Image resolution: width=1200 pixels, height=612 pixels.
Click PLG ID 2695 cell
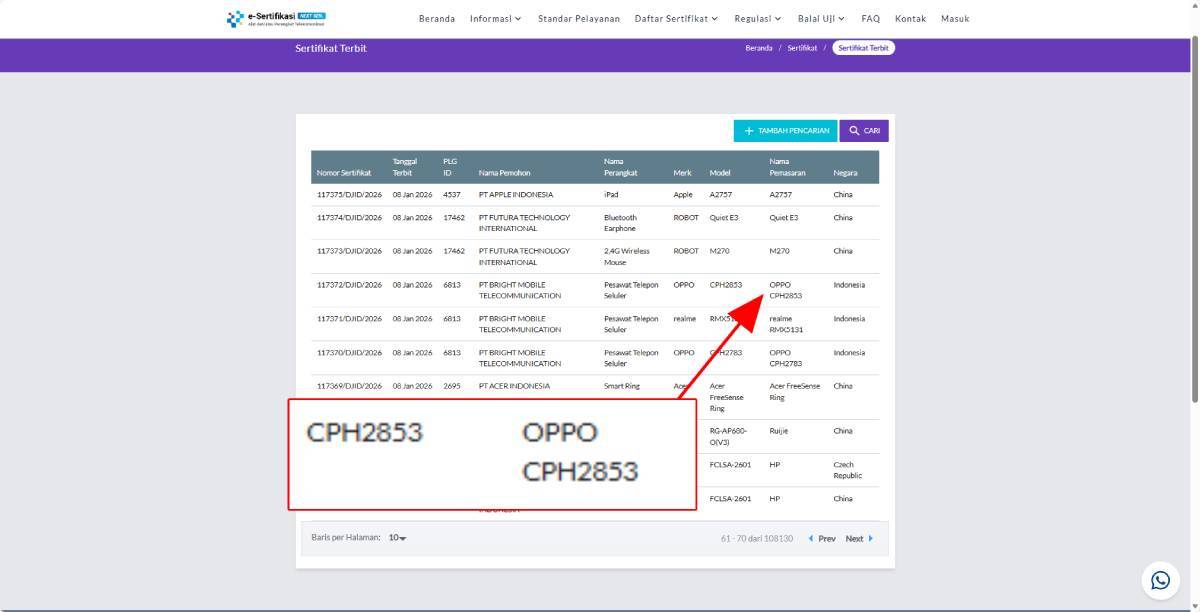[x=451, y=386]
